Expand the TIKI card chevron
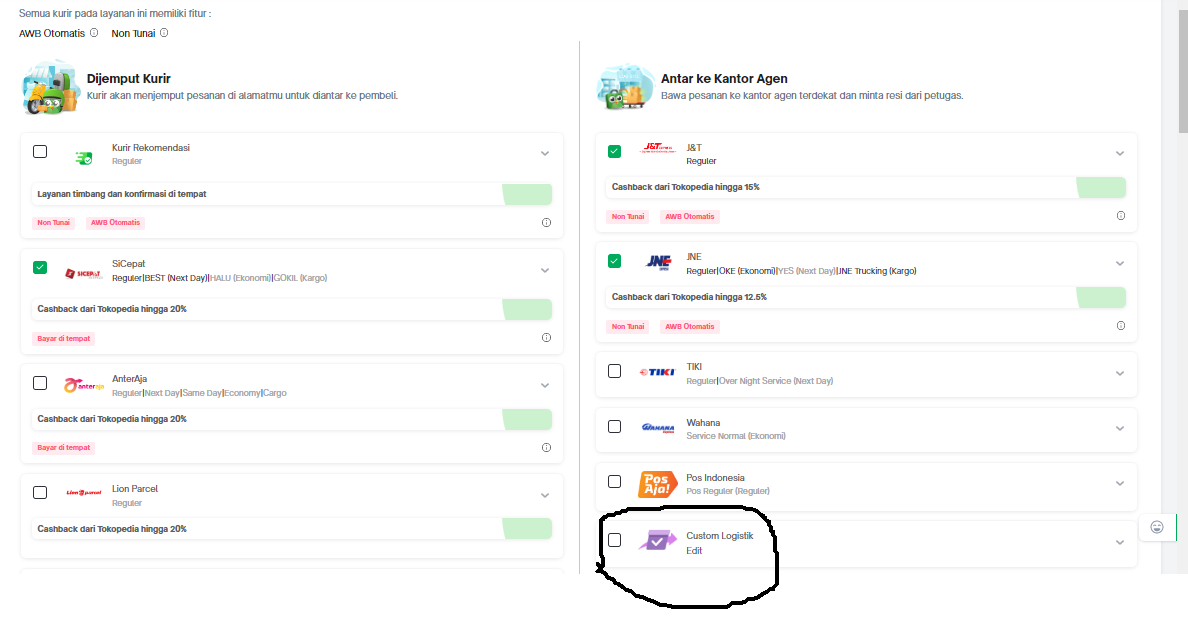This screenshot has width=1188, height=620. pyautogui.click(x=1120, y=374)
